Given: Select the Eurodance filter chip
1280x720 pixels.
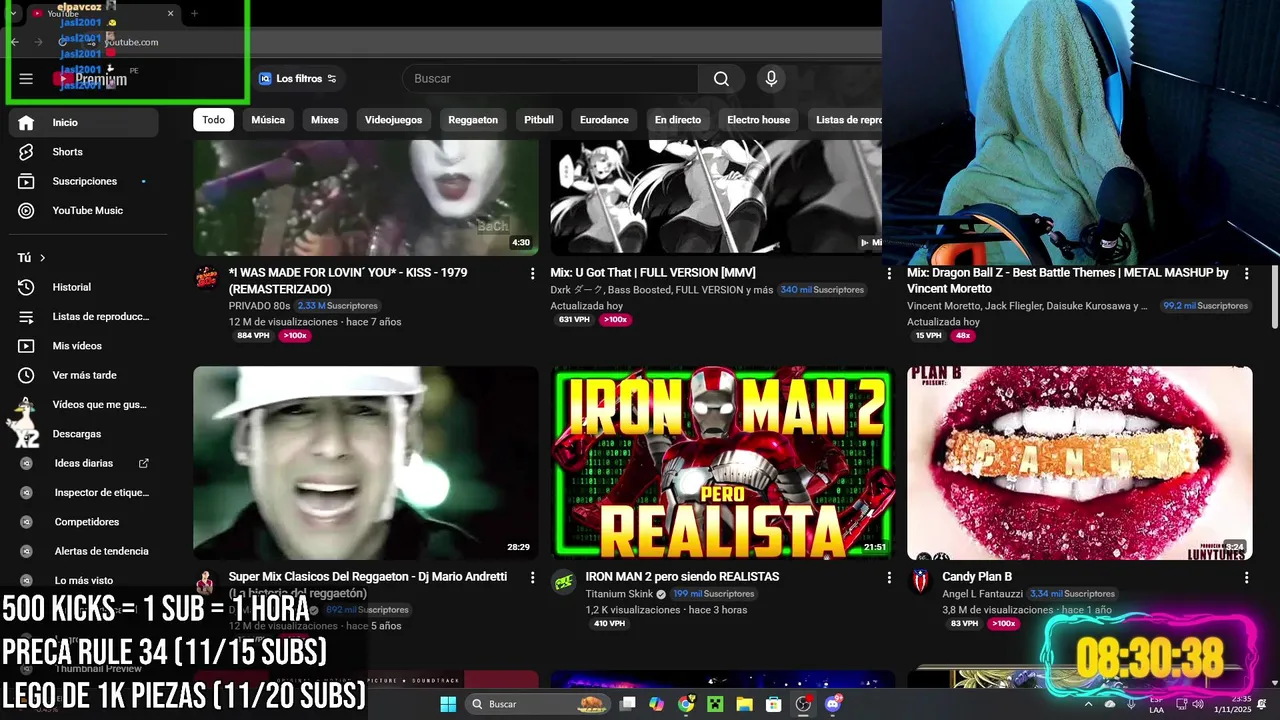Looking at the screenshot, I should click(x=605, y=120).
